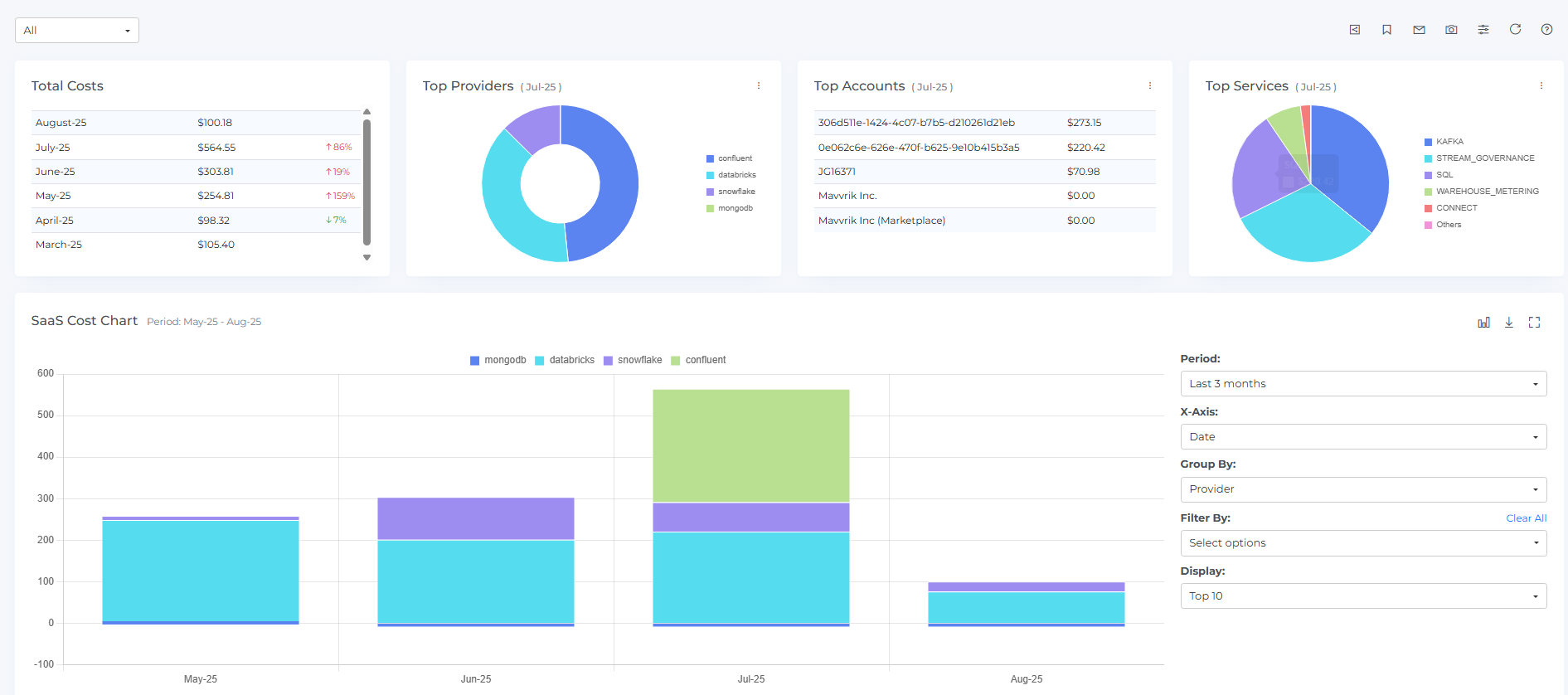The height and width of the screenshot is (695, 1568).
Task: Switch chart type using bar chart icon
Action: pyautogui.click(x=1483, y=323)
